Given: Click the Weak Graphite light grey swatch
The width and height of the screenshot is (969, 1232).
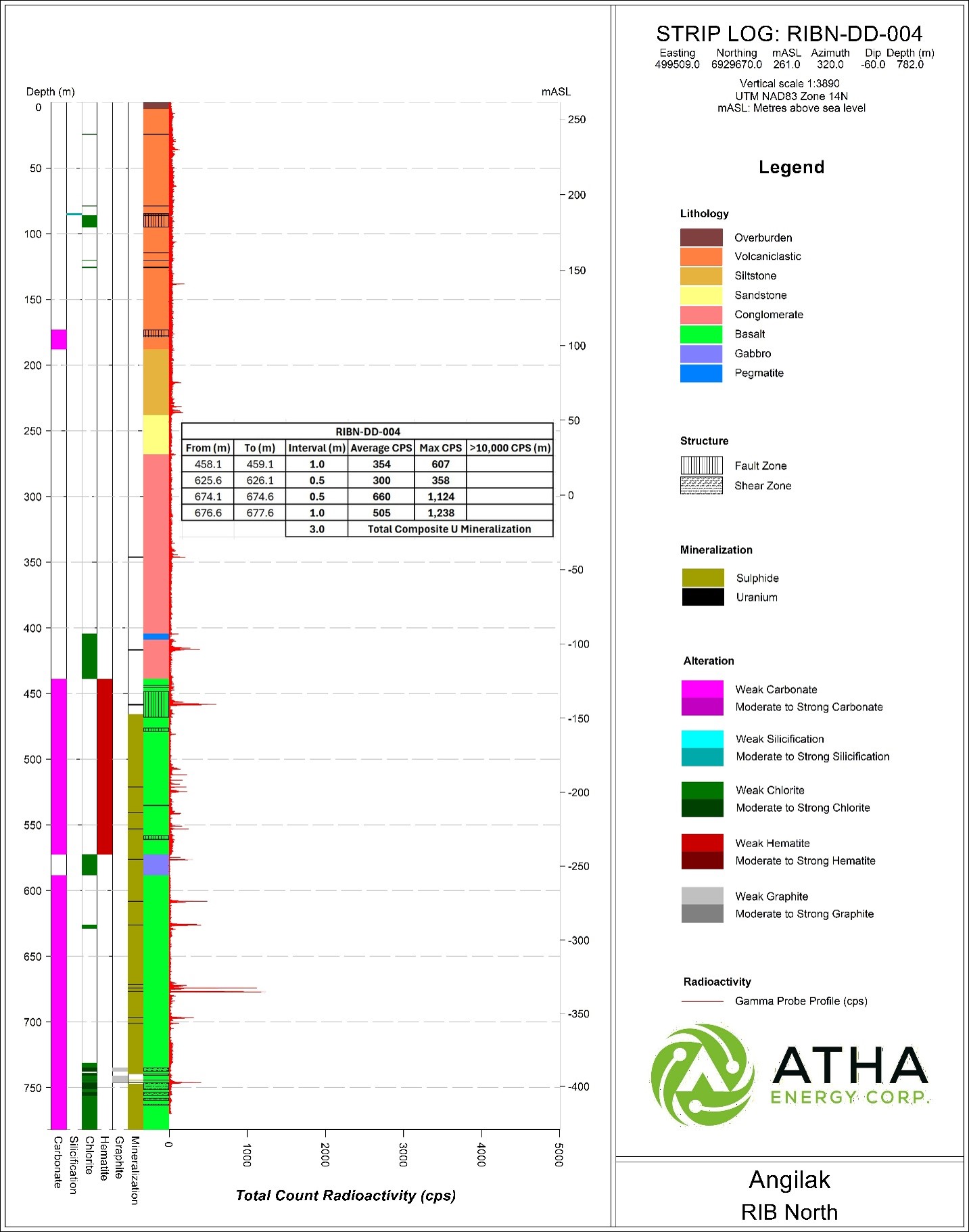Looking at the screenshot, I should click(702, 896).
